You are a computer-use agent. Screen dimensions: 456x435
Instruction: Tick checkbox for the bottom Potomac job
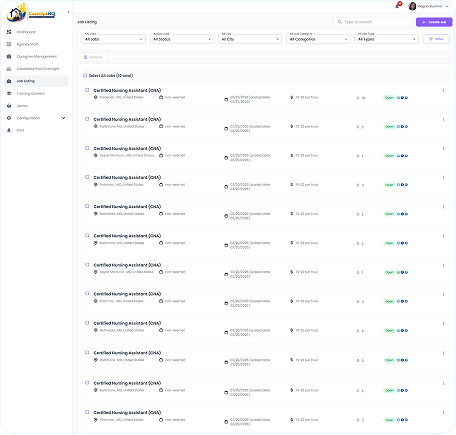[87, 412]
